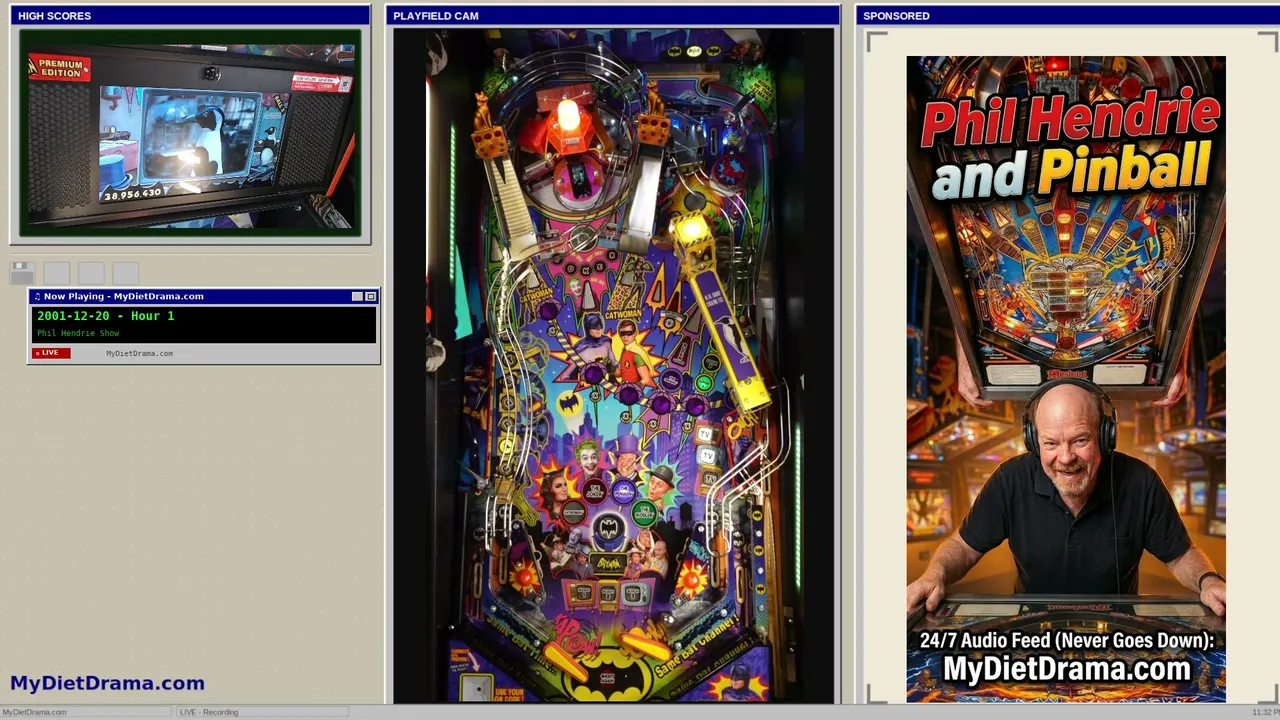Click MyDietDrama.com text in sponsor ad

coord(1067,668)
